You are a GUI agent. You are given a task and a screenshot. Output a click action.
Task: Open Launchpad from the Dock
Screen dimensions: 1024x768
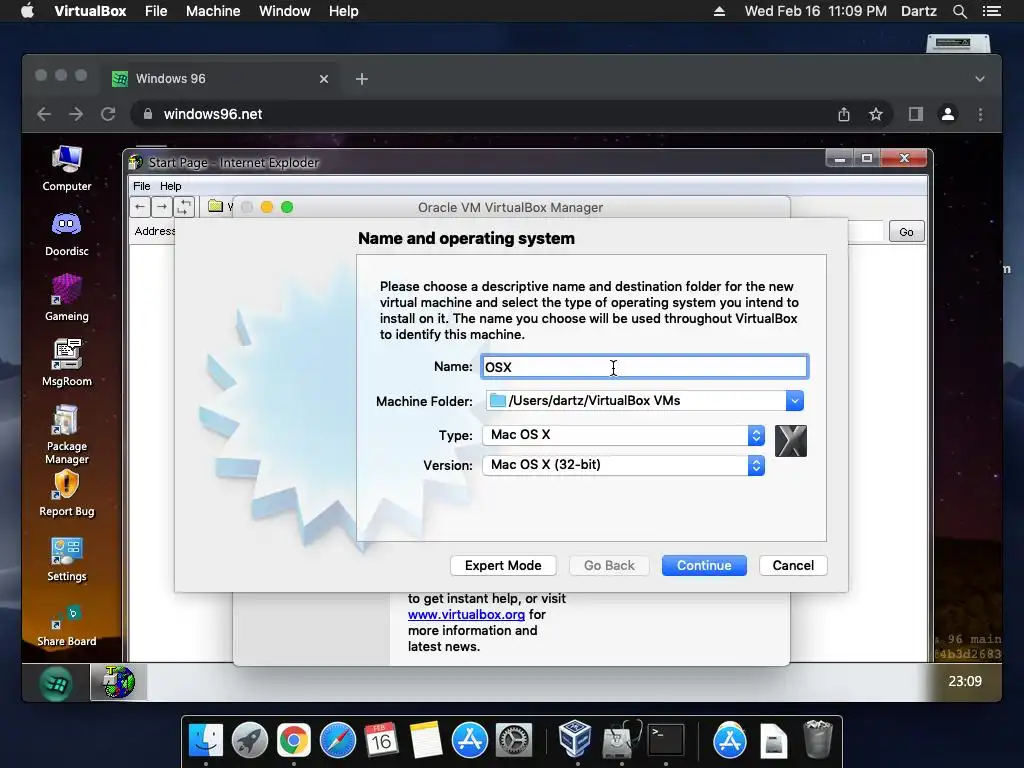[249, 741]
